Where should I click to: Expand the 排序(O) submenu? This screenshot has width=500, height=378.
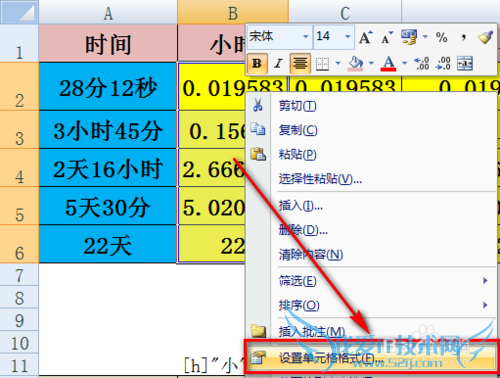point(372,305)
